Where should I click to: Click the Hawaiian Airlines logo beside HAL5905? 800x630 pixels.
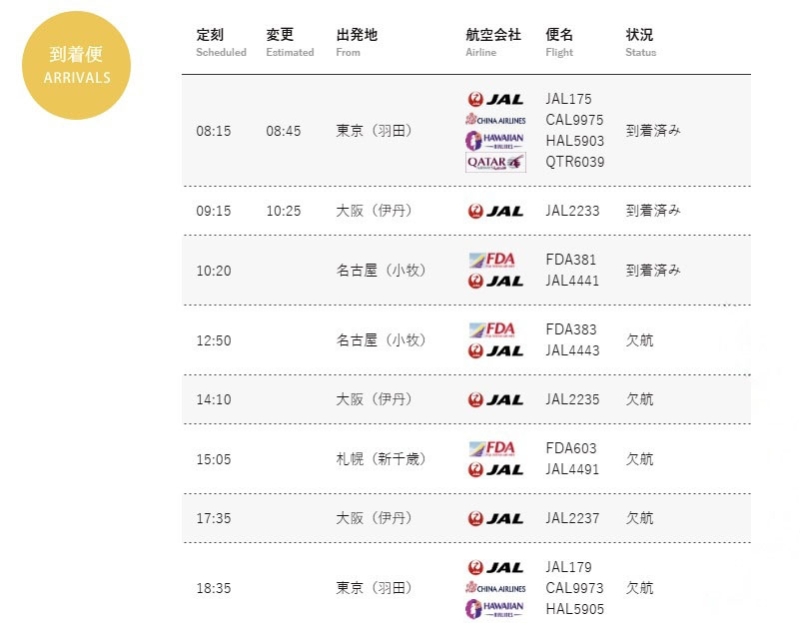[494, 609]
